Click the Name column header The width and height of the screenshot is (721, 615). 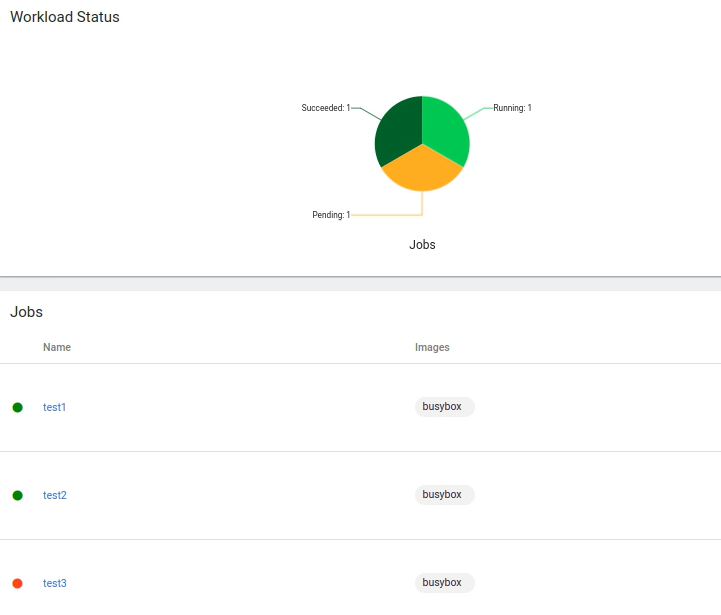pos(57,347)
